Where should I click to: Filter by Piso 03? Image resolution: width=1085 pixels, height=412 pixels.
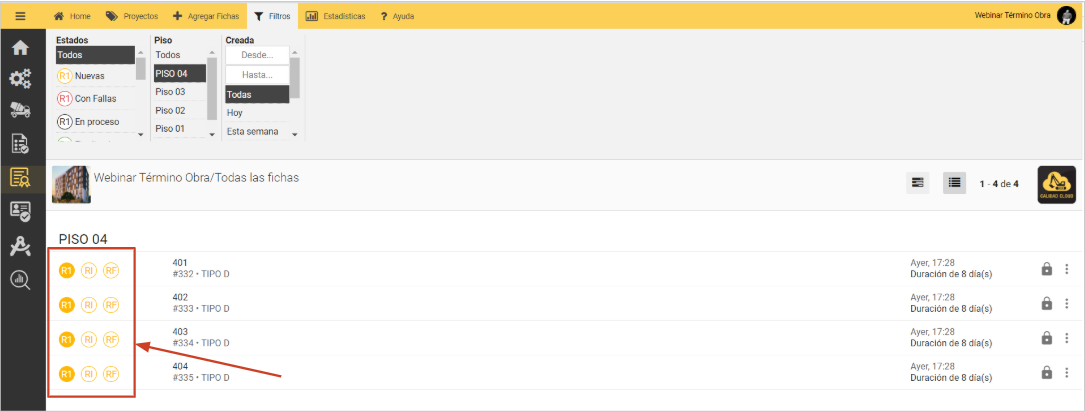pyautogui.click(x=170, y=92)
